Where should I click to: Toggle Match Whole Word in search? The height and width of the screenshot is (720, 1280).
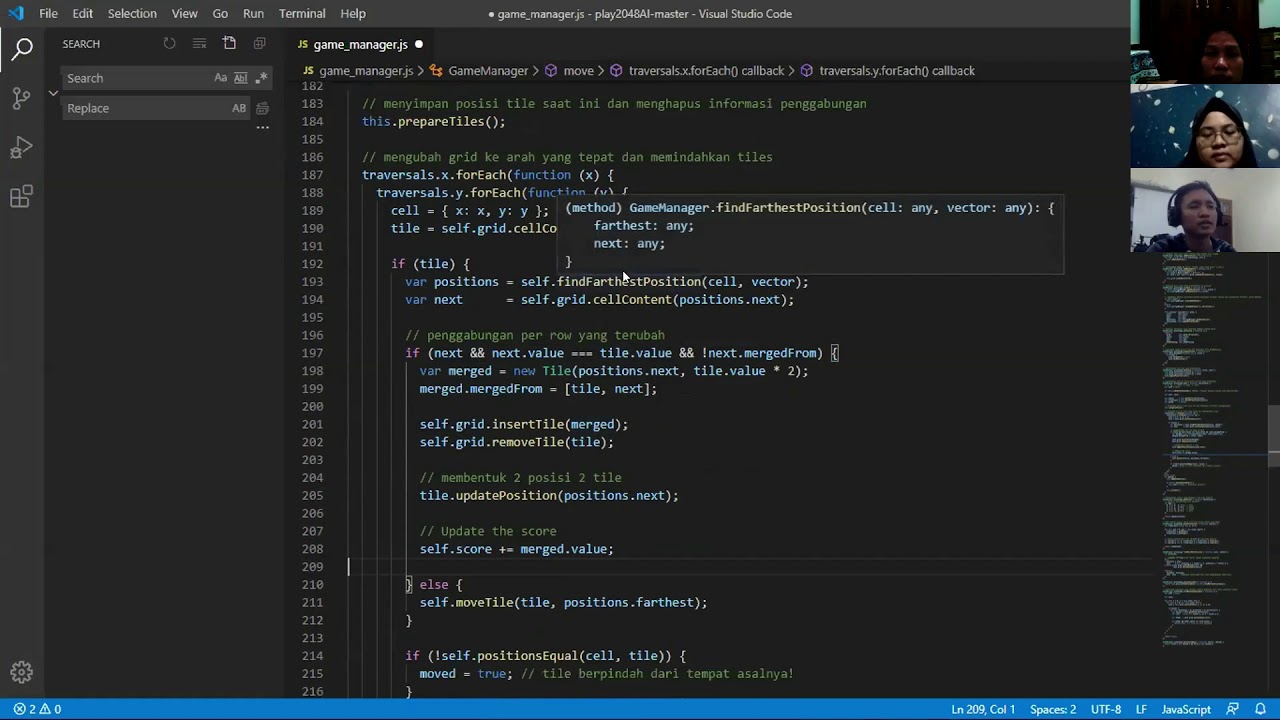tap(241, 78)
